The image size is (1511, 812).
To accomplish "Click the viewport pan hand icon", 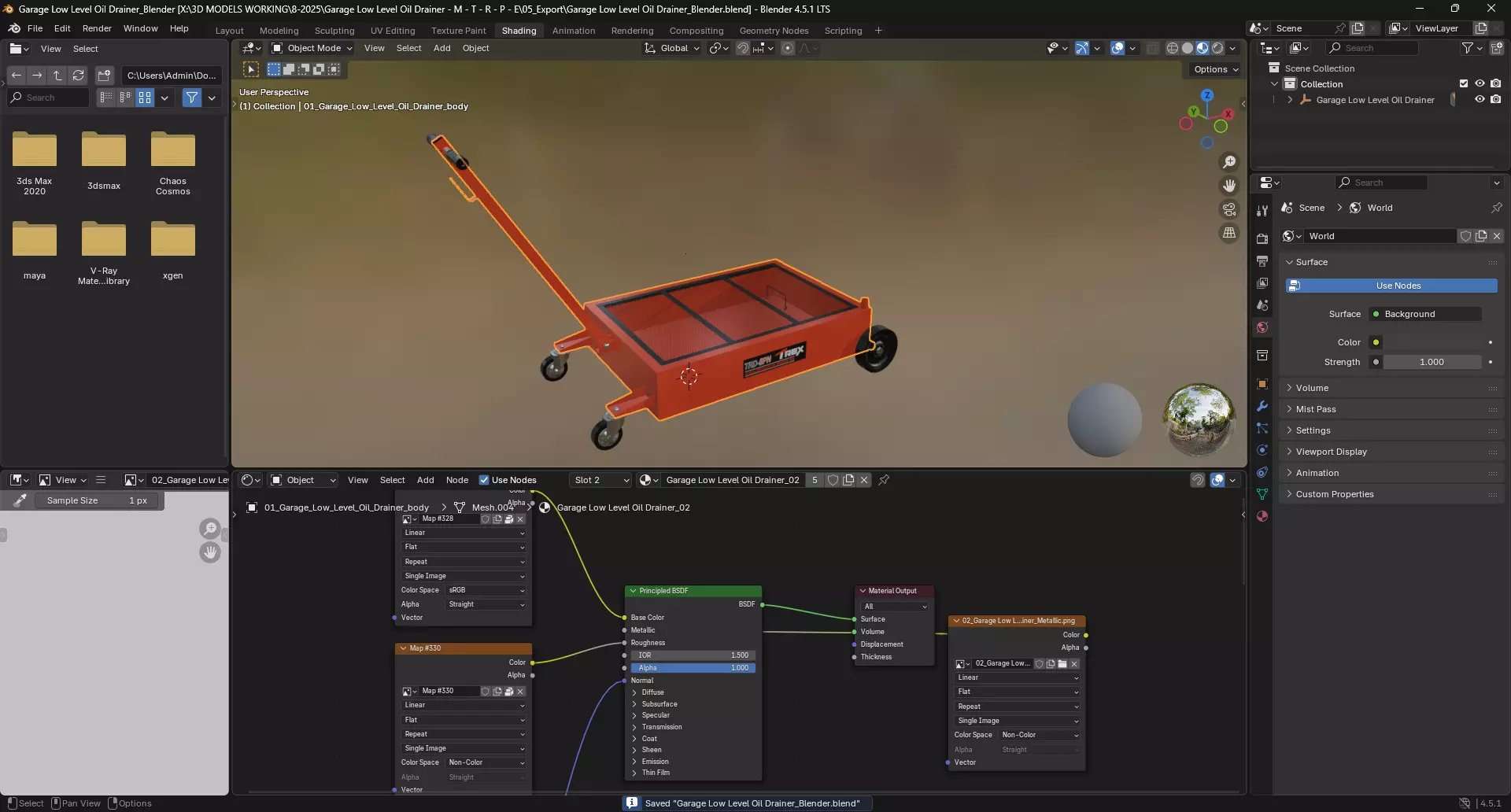I will [x=1228, y=186].
